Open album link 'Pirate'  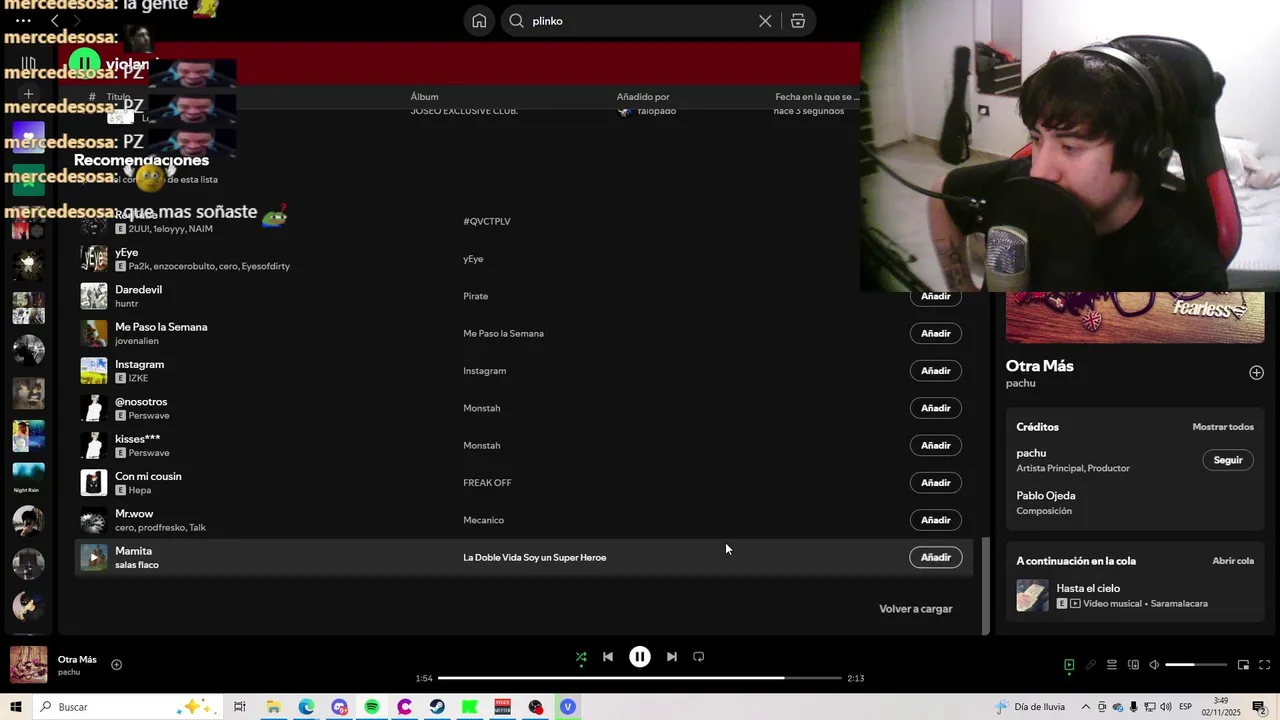pos(475,296)
